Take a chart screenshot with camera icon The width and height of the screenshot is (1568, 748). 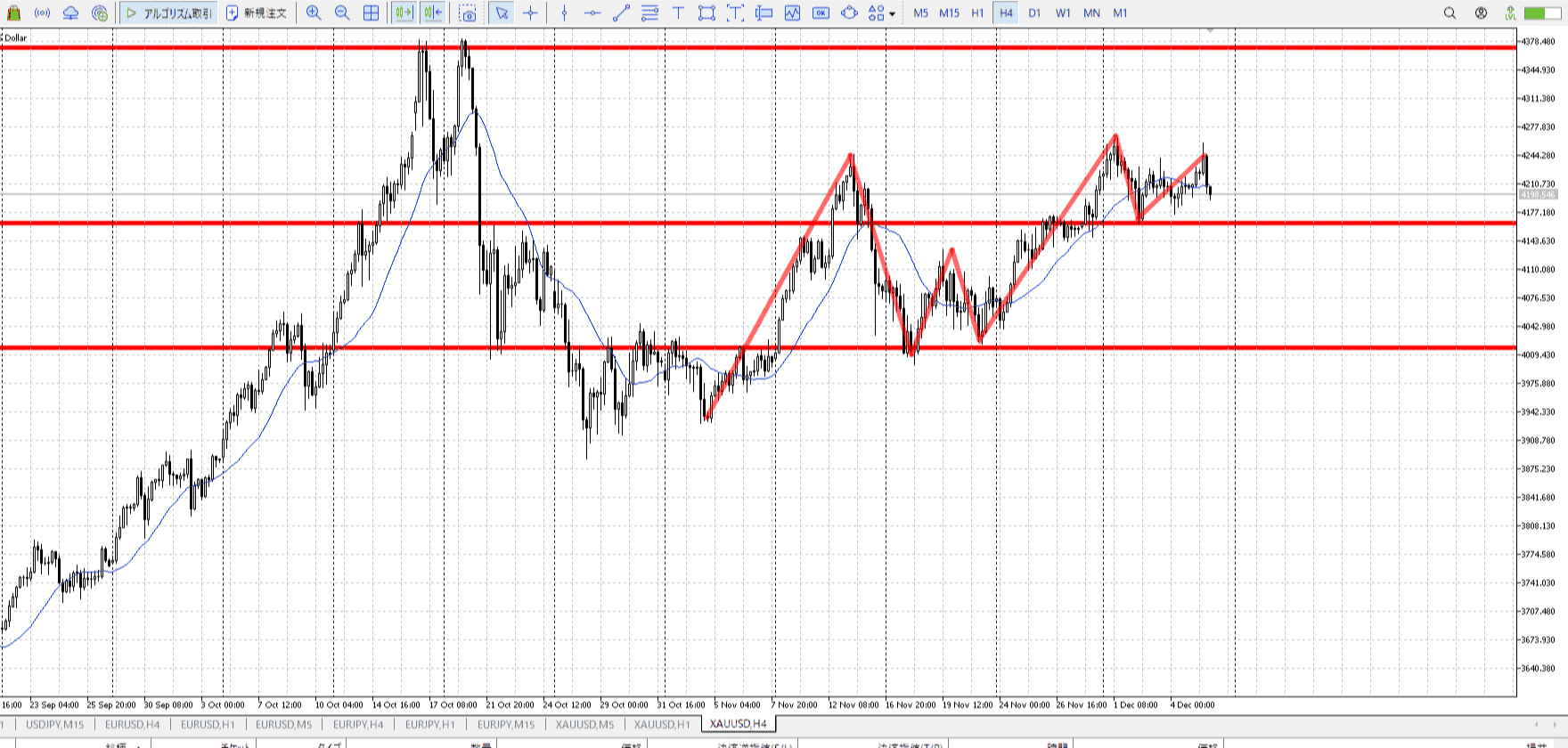[x=468, y=13]
